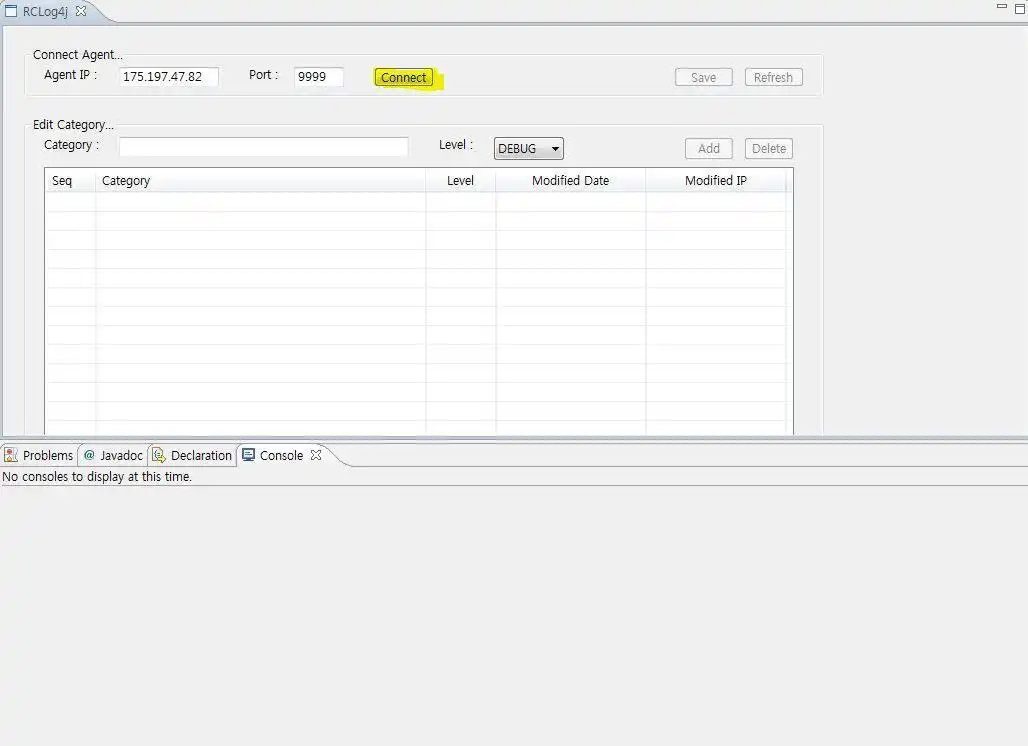This screenshot has width=1028, height=746.
Task: Open the Level DEBUG dropdown
Action: pyautogui.click(x=528, y=148)
